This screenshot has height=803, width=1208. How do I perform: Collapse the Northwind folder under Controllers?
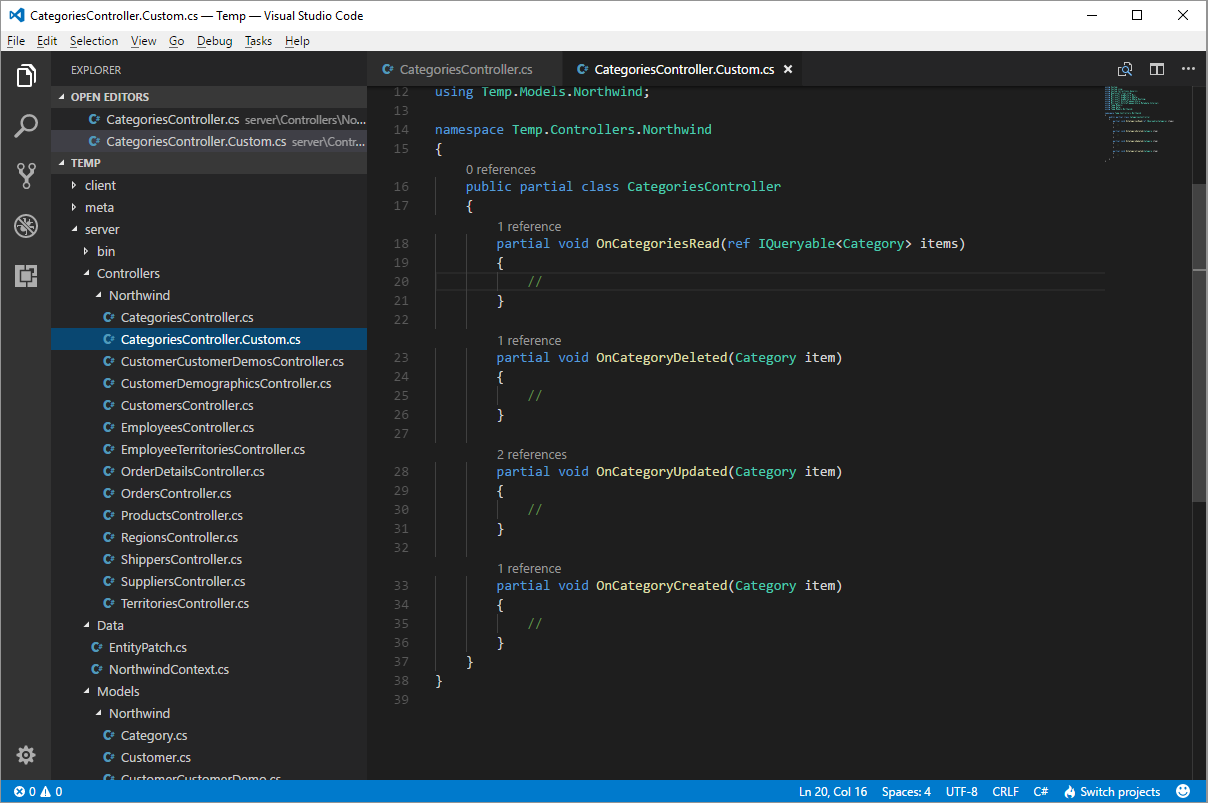tap(209, 295)
